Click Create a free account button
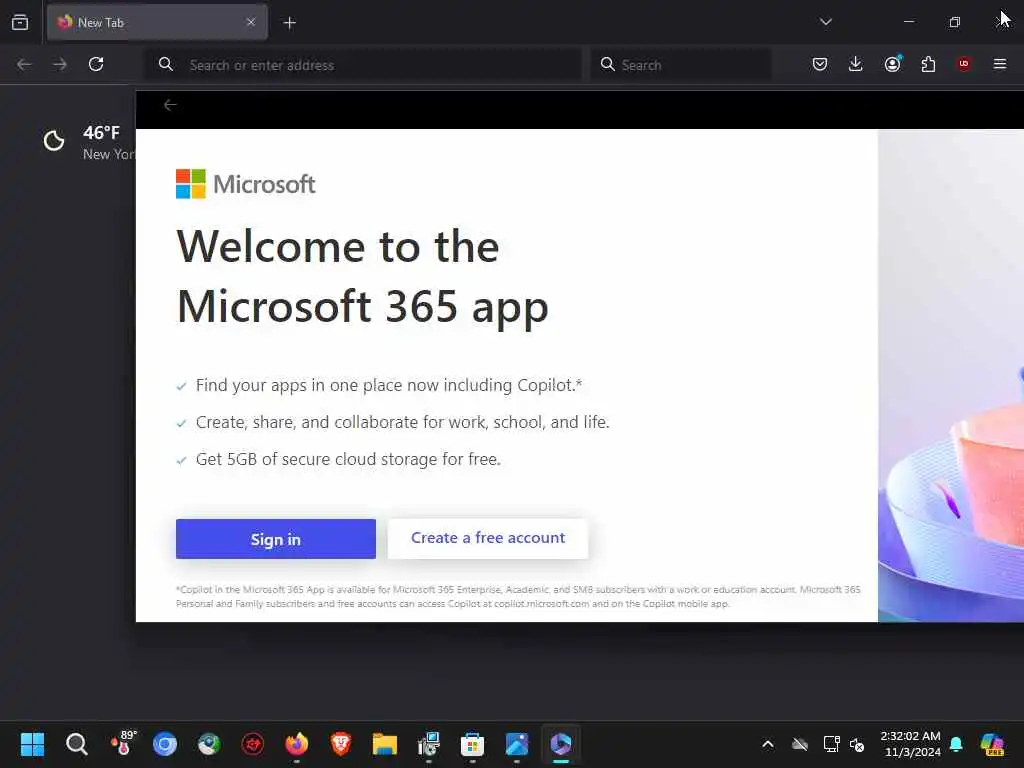The width and height of the screenshot is (1024, 768). tap(488, 538)
